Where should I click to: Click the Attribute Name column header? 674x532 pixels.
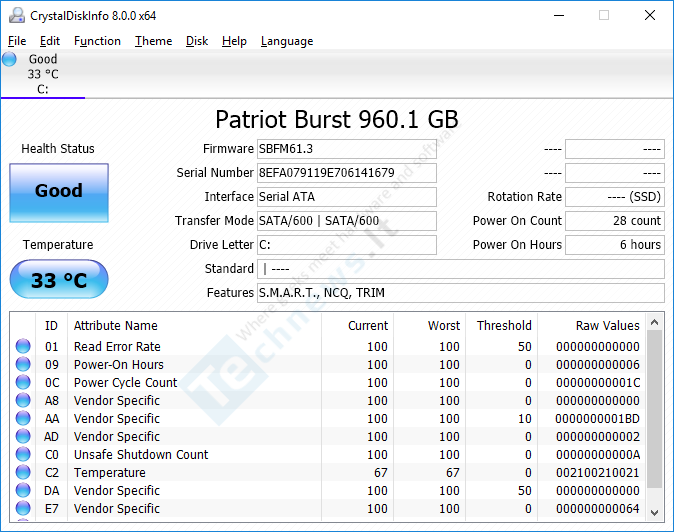click(x=115, y=325)
